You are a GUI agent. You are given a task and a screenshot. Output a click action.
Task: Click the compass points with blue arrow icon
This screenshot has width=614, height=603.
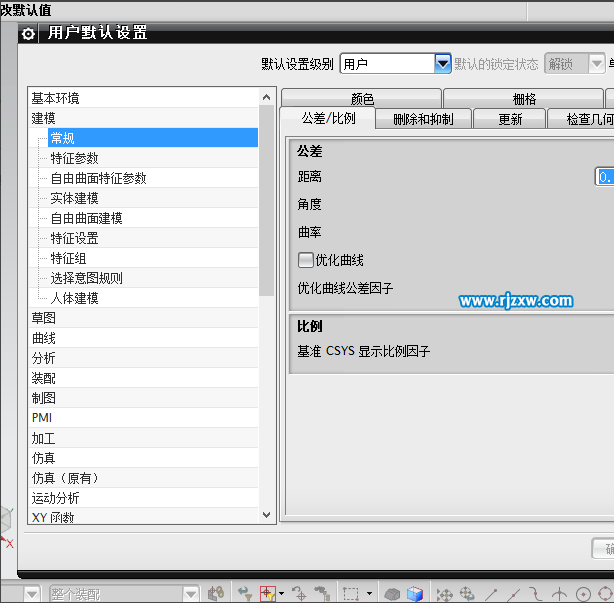pyautogui.click(x=467, y=594)
